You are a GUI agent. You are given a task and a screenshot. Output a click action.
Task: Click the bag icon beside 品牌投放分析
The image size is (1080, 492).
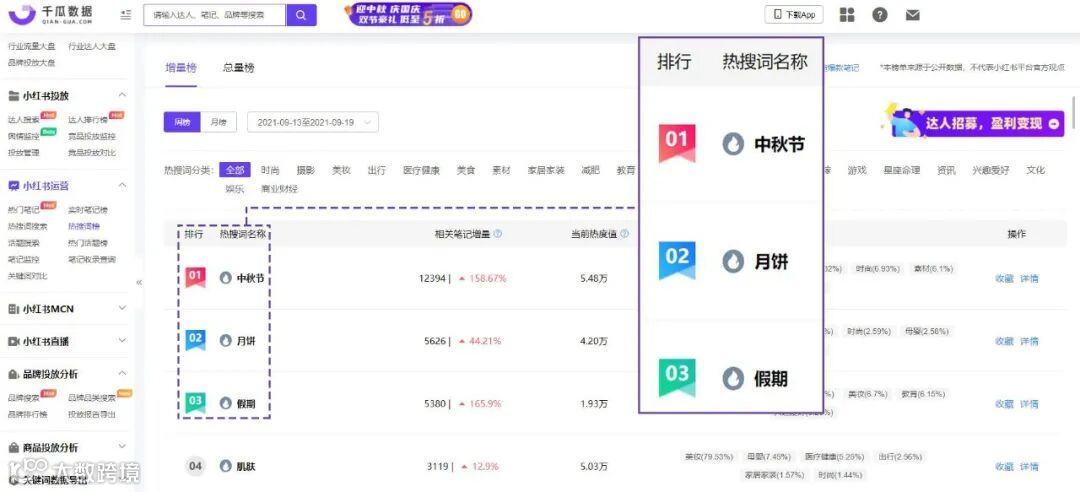(14, 373)
